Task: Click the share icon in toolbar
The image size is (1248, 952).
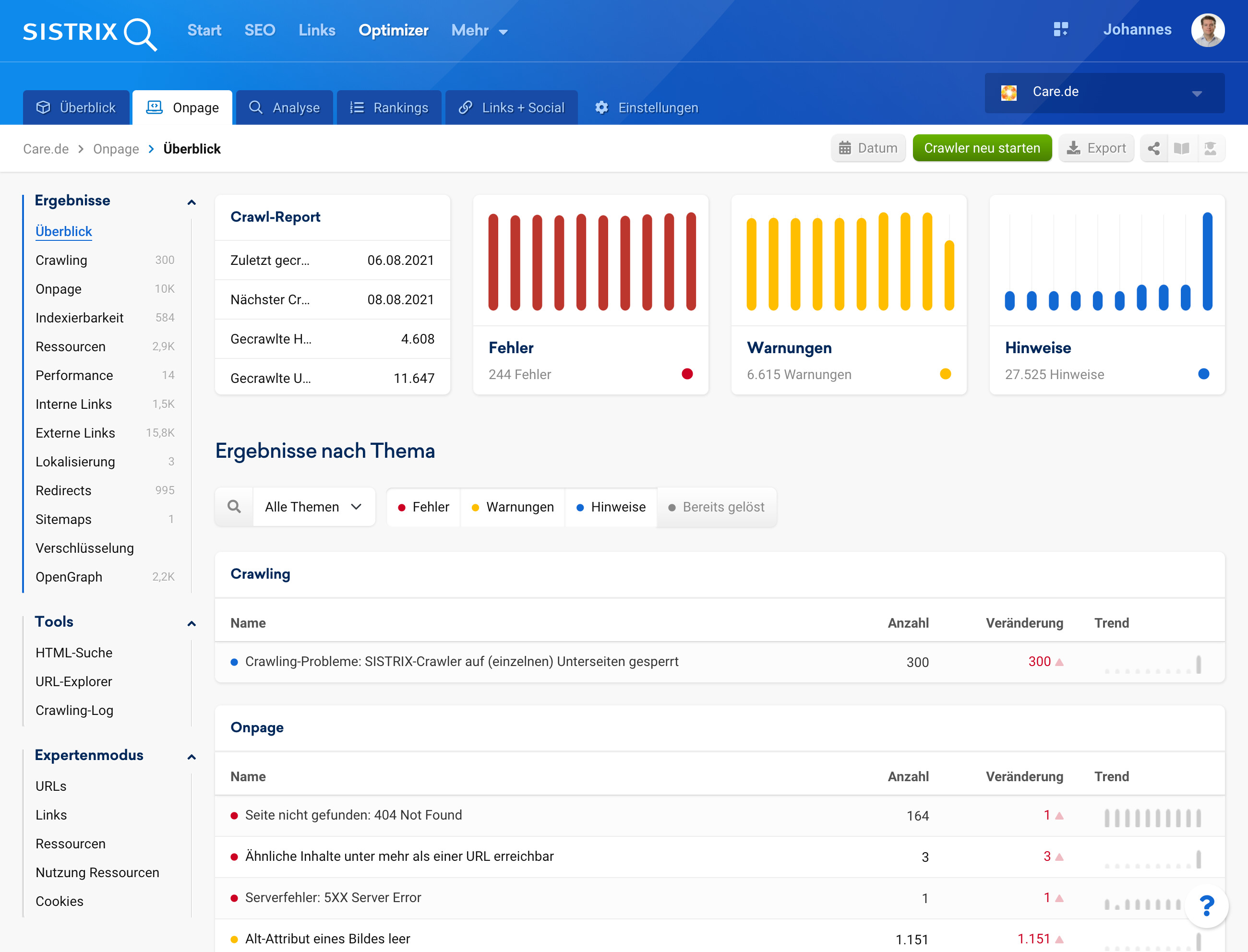Action: click(x=1153, y=148)
